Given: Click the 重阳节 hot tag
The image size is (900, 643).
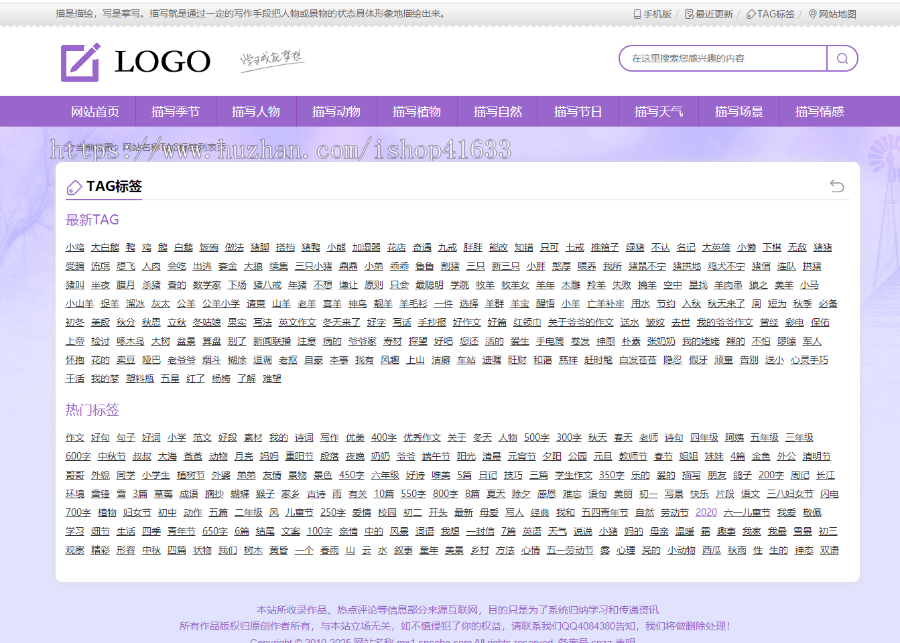Looking at the screenshot, I should pyautogui.click(x=300, y=456).
